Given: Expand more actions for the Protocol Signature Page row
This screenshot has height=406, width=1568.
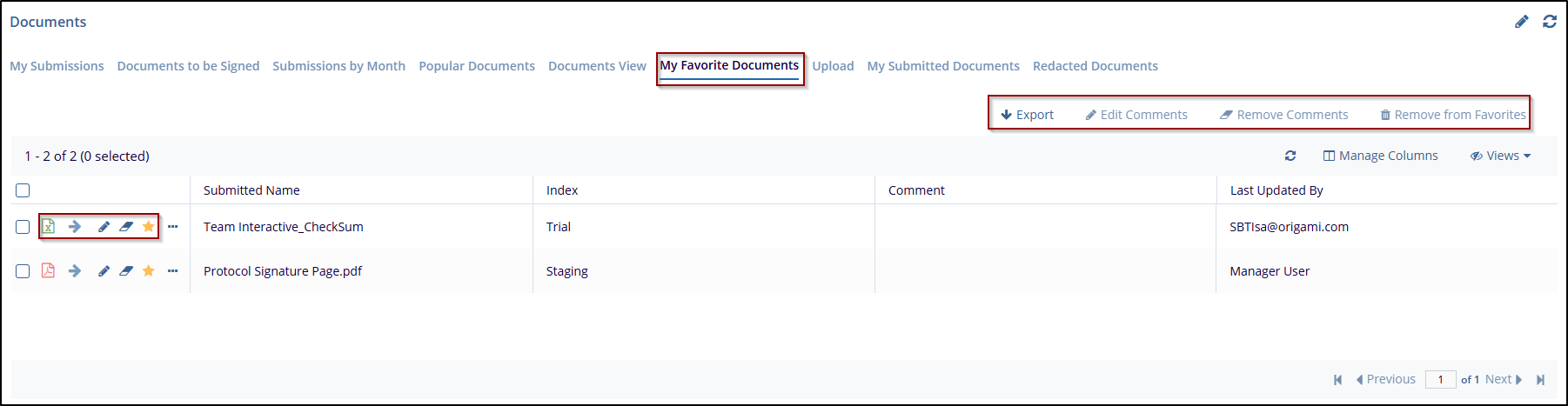Looking at the screenshot, I should 172,270.
